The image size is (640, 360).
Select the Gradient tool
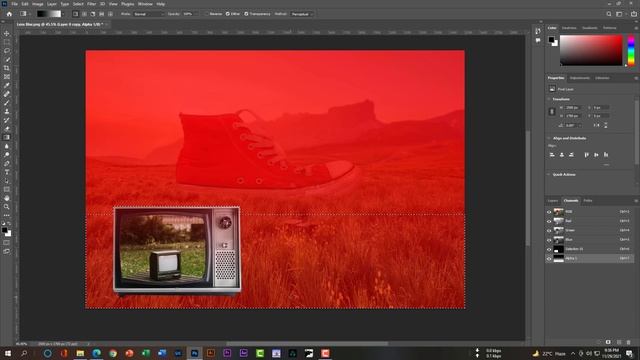(7, 138)
